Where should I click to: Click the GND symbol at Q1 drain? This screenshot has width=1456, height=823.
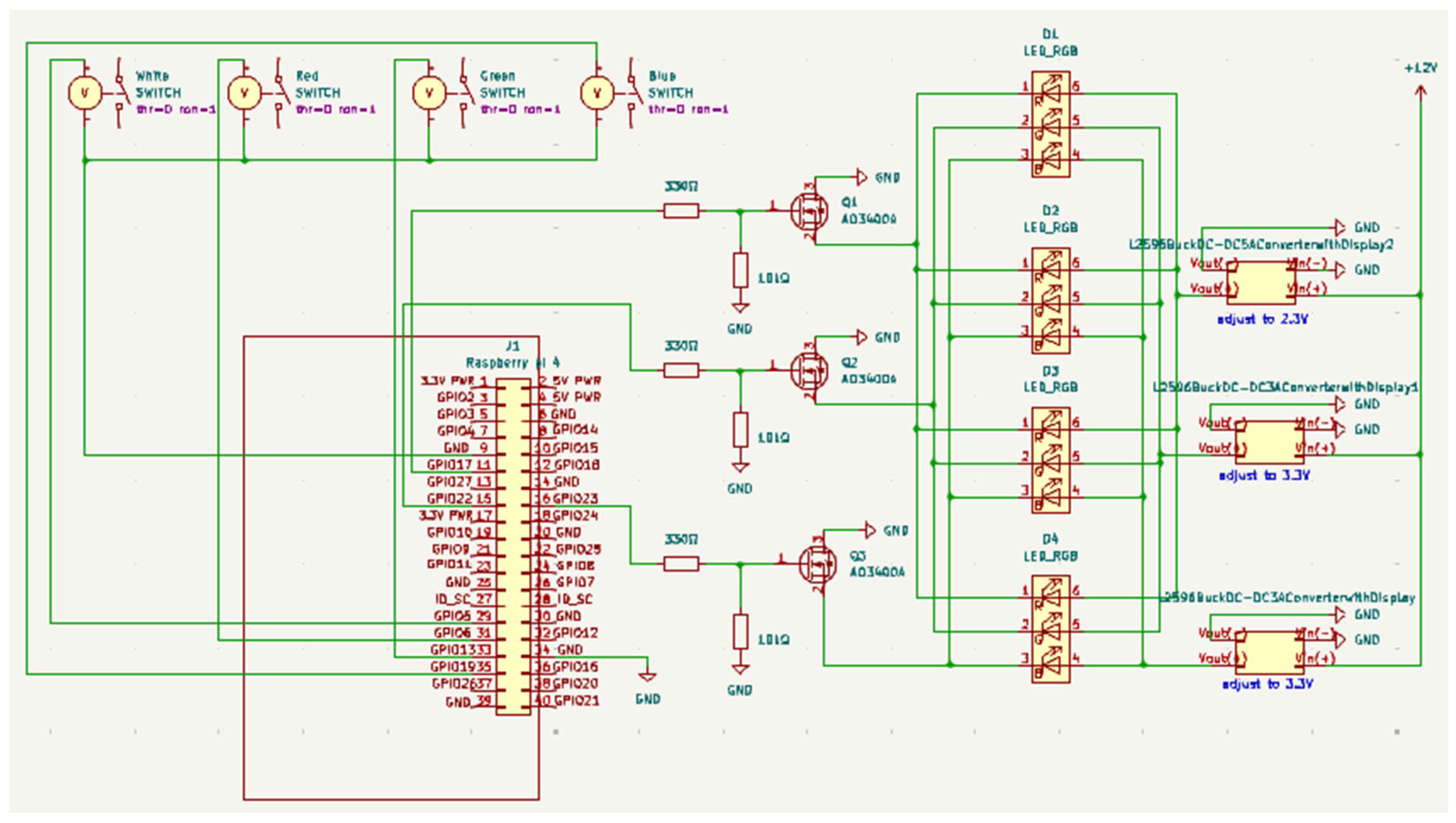[x=862, y=178]
